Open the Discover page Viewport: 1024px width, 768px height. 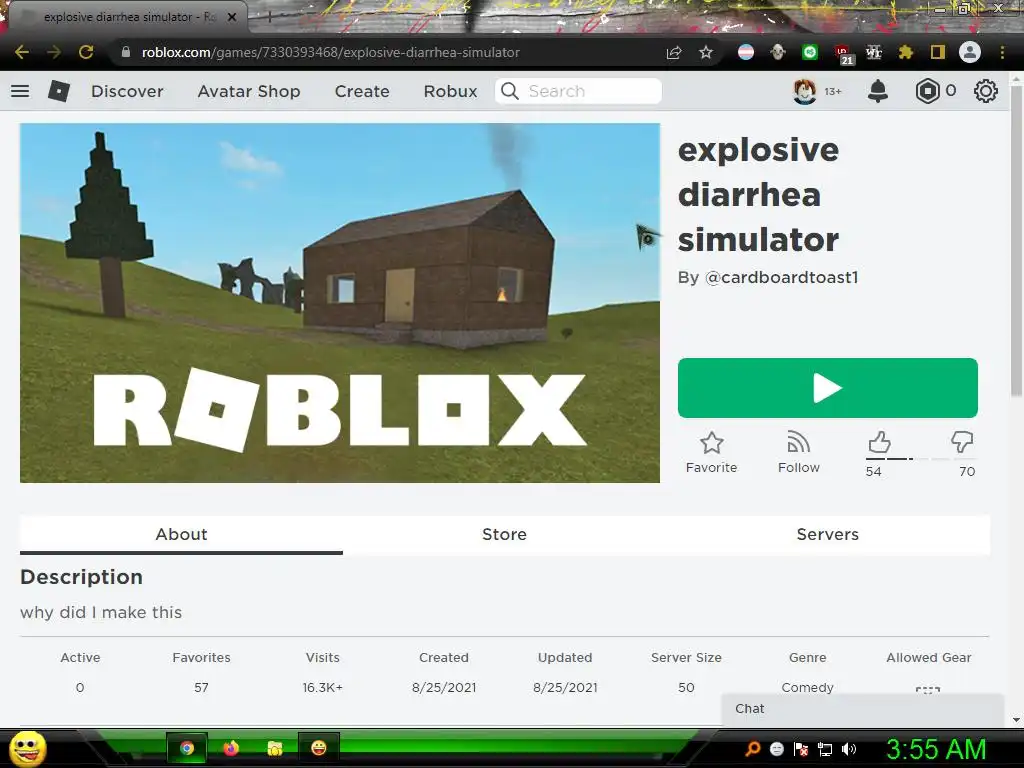[127, 91]
